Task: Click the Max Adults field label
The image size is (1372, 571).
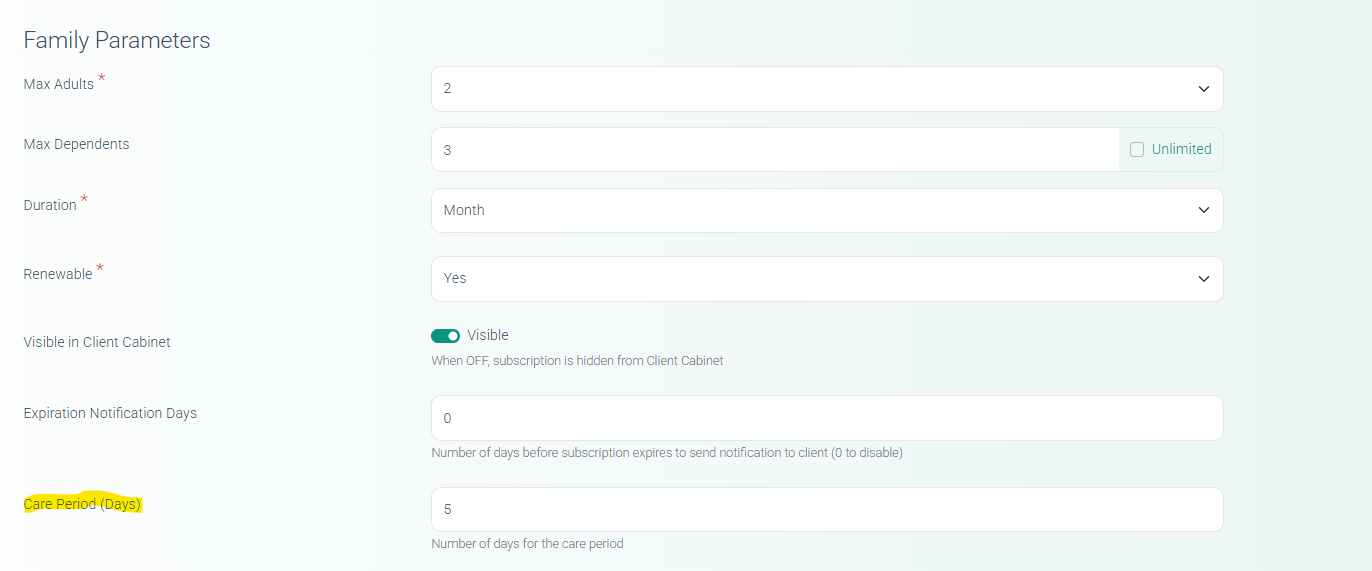Action: tap(59, 84)
